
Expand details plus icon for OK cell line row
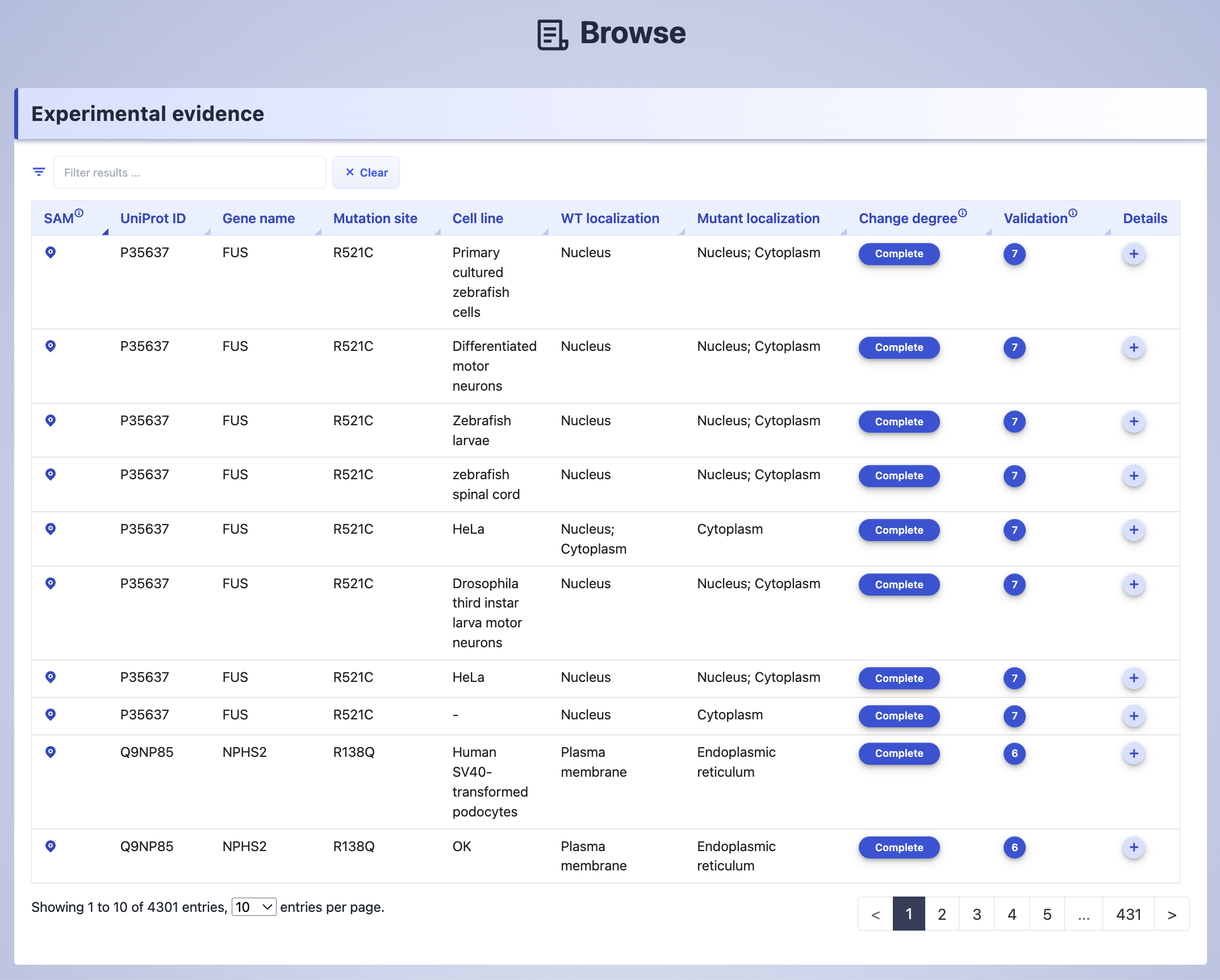point(1134,848)
